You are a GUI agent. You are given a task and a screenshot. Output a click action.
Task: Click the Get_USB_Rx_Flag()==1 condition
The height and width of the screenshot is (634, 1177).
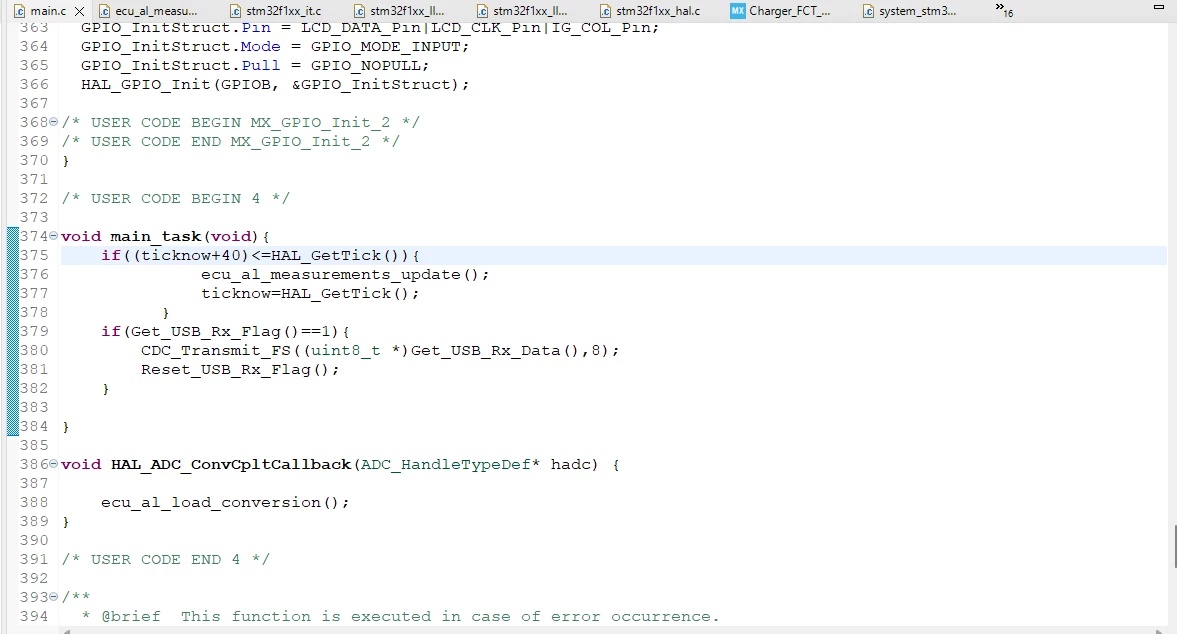(x=226, y=332)
